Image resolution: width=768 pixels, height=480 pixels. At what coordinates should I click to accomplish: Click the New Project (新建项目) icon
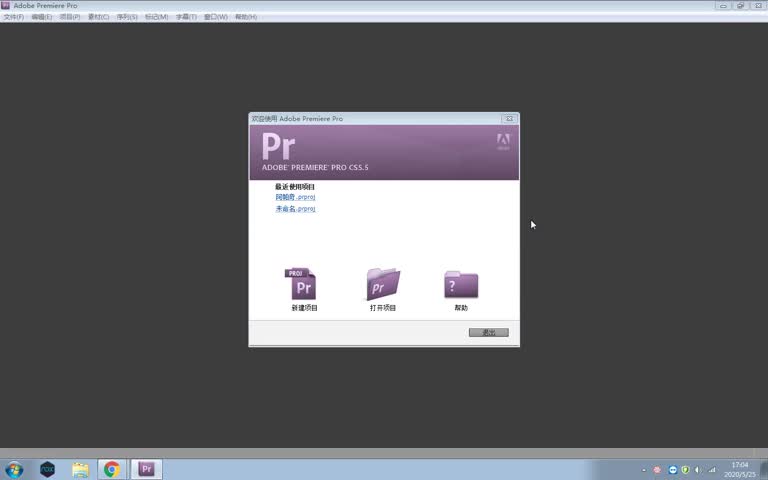click(300, 284)
